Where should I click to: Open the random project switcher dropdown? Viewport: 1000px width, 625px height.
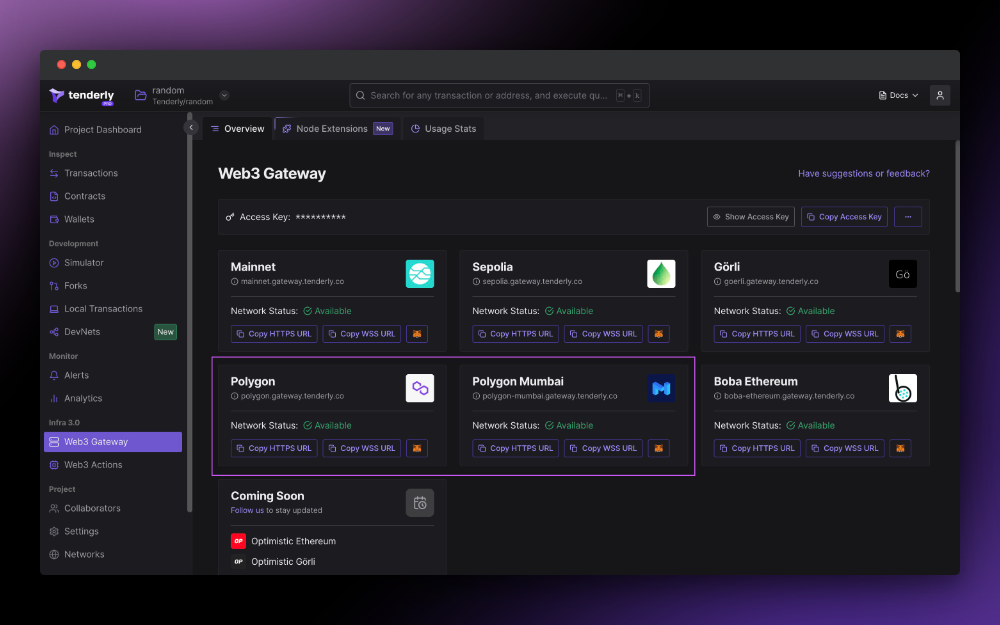223,95
